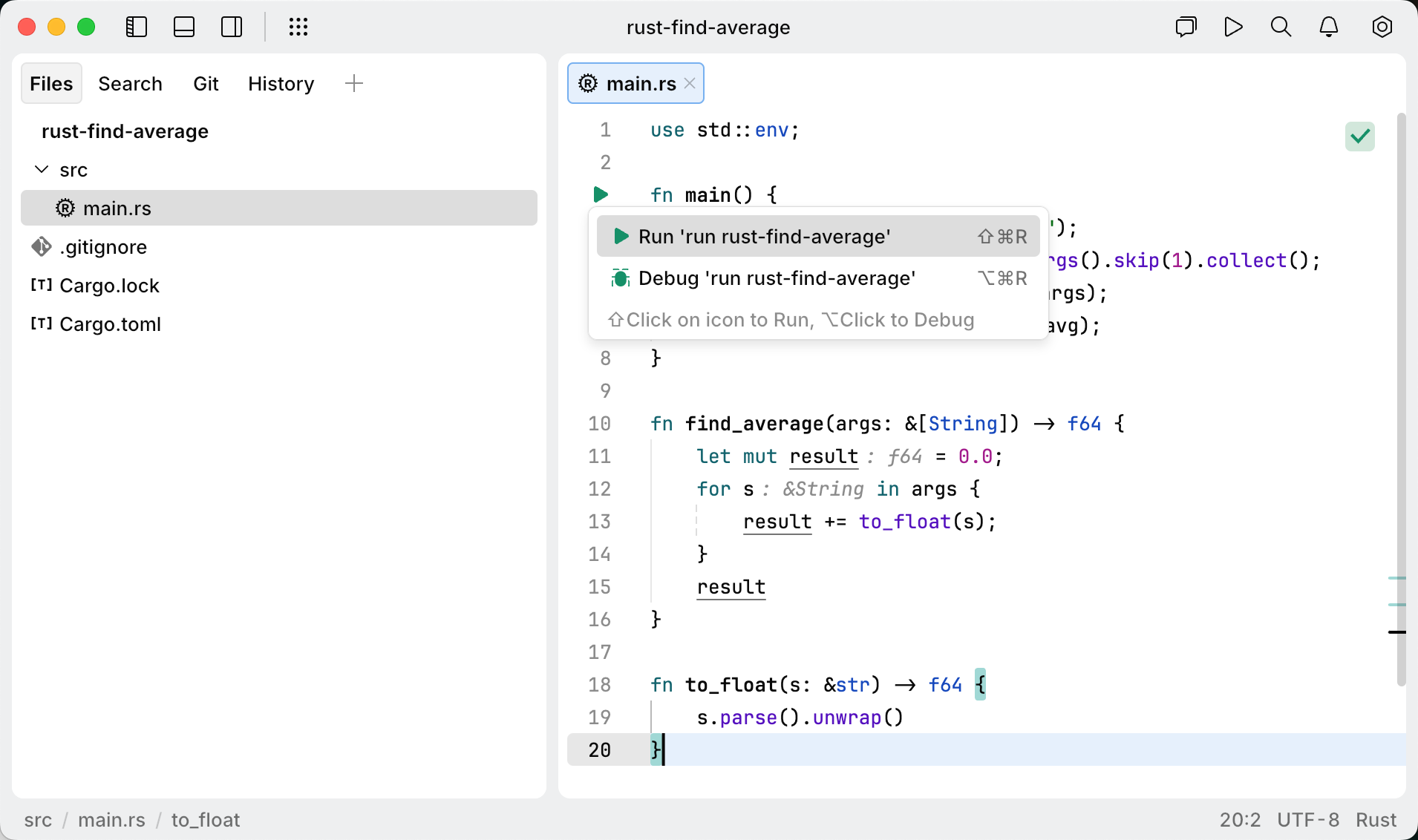Collapse the src folder
The width and height of the screenshot is (1418, 840).
tap(42, 170)
